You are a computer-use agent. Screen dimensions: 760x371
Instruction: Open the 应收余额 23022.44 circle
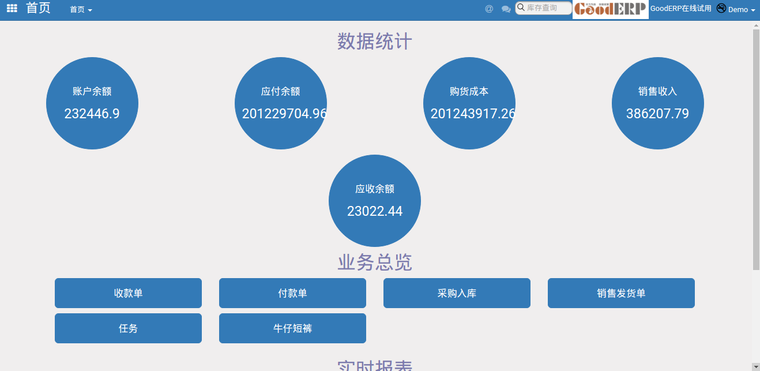(375, 201)
